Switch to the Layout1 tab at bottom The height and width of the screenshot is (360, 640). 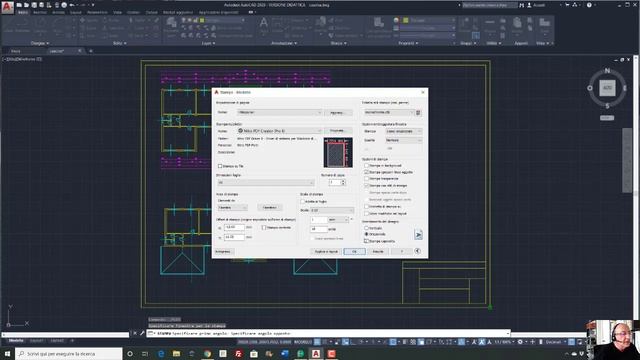coord(37,340)
